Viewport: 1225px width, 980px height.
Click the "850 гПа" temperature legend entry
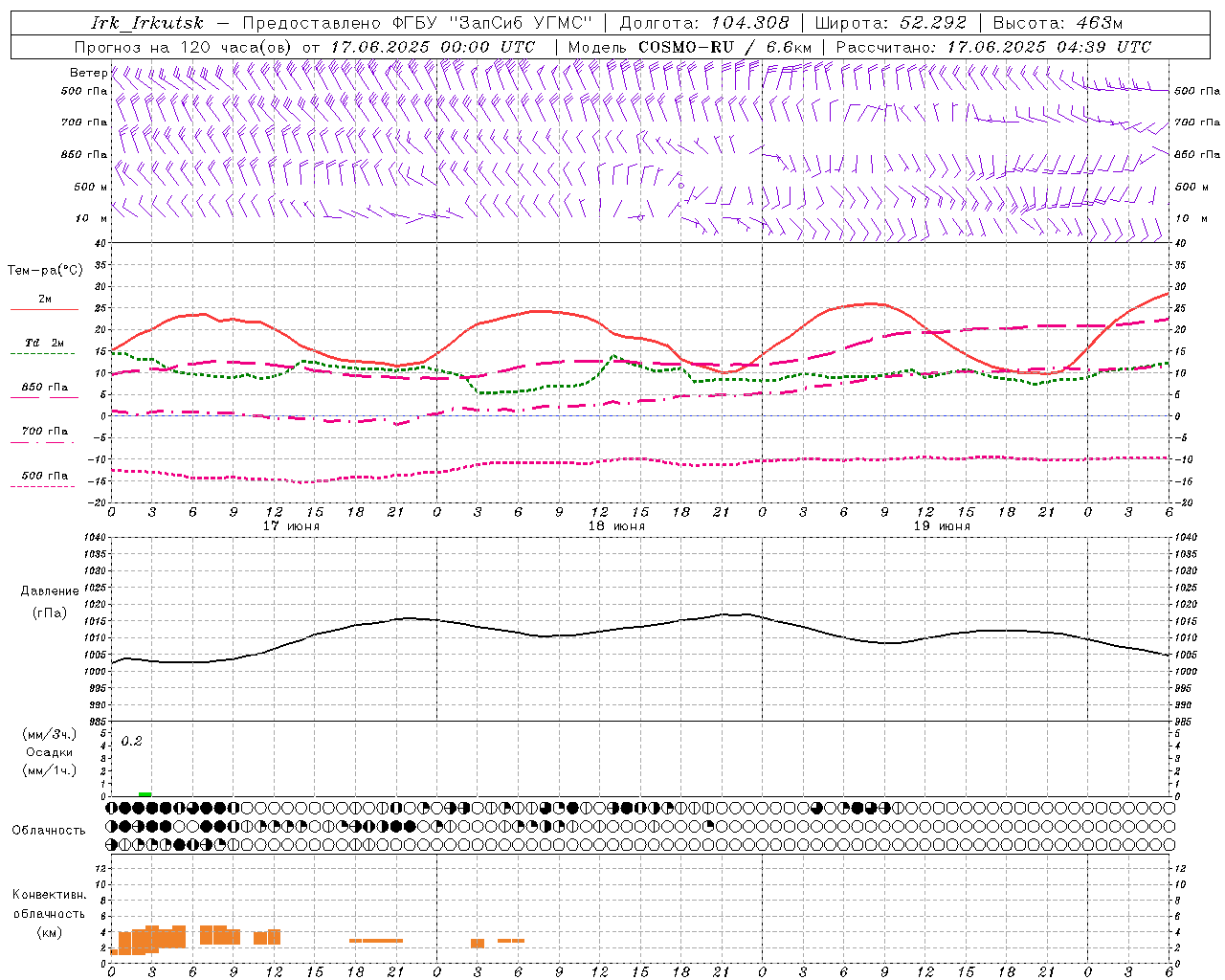point(44,388)
